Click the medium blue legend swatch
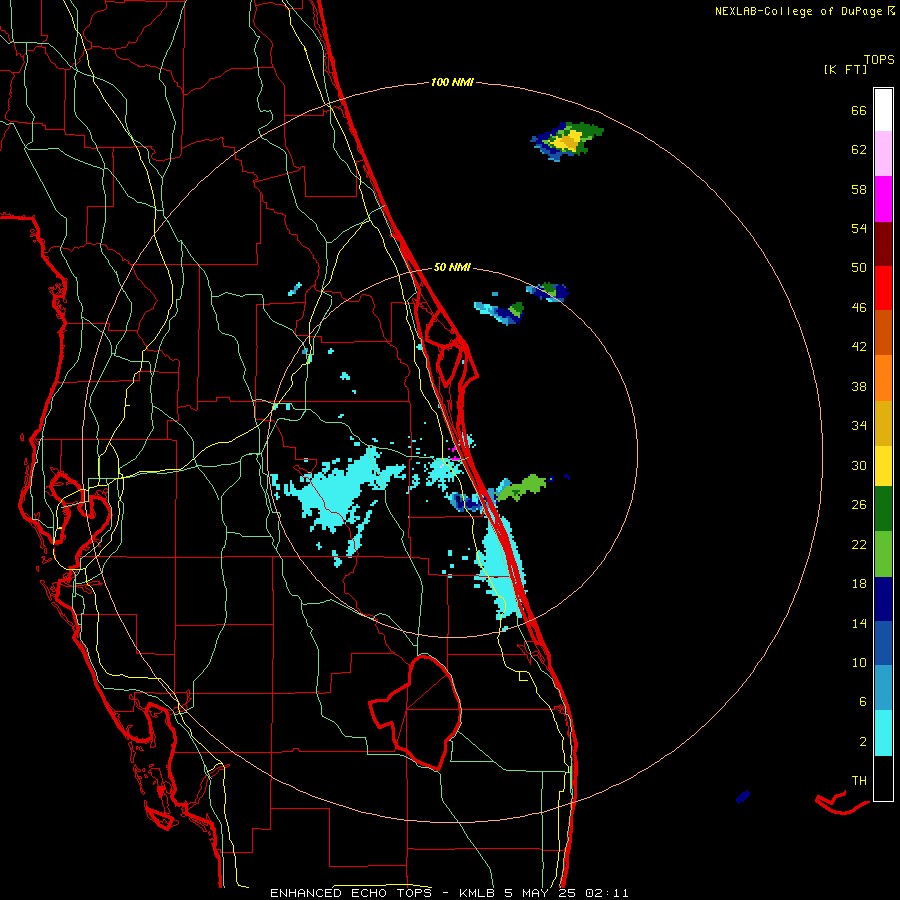Screen dimensions: 900x900 [883, 643]
